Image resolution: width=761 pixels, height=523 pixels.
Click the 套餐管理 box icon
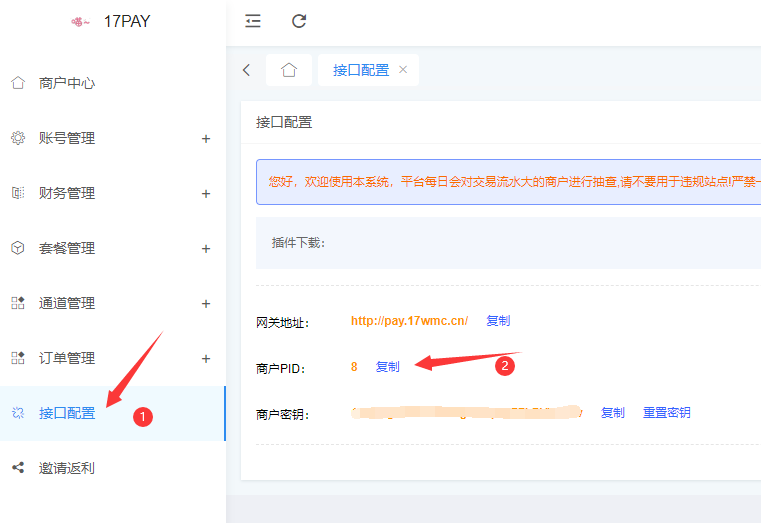pos(18,248)
